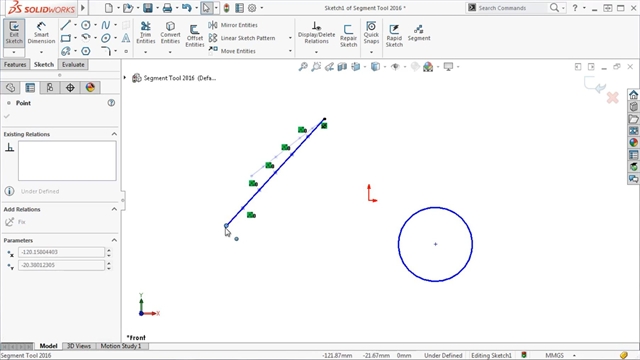
Task: Click the X coordinate parameter field
Action: (61, 252)
